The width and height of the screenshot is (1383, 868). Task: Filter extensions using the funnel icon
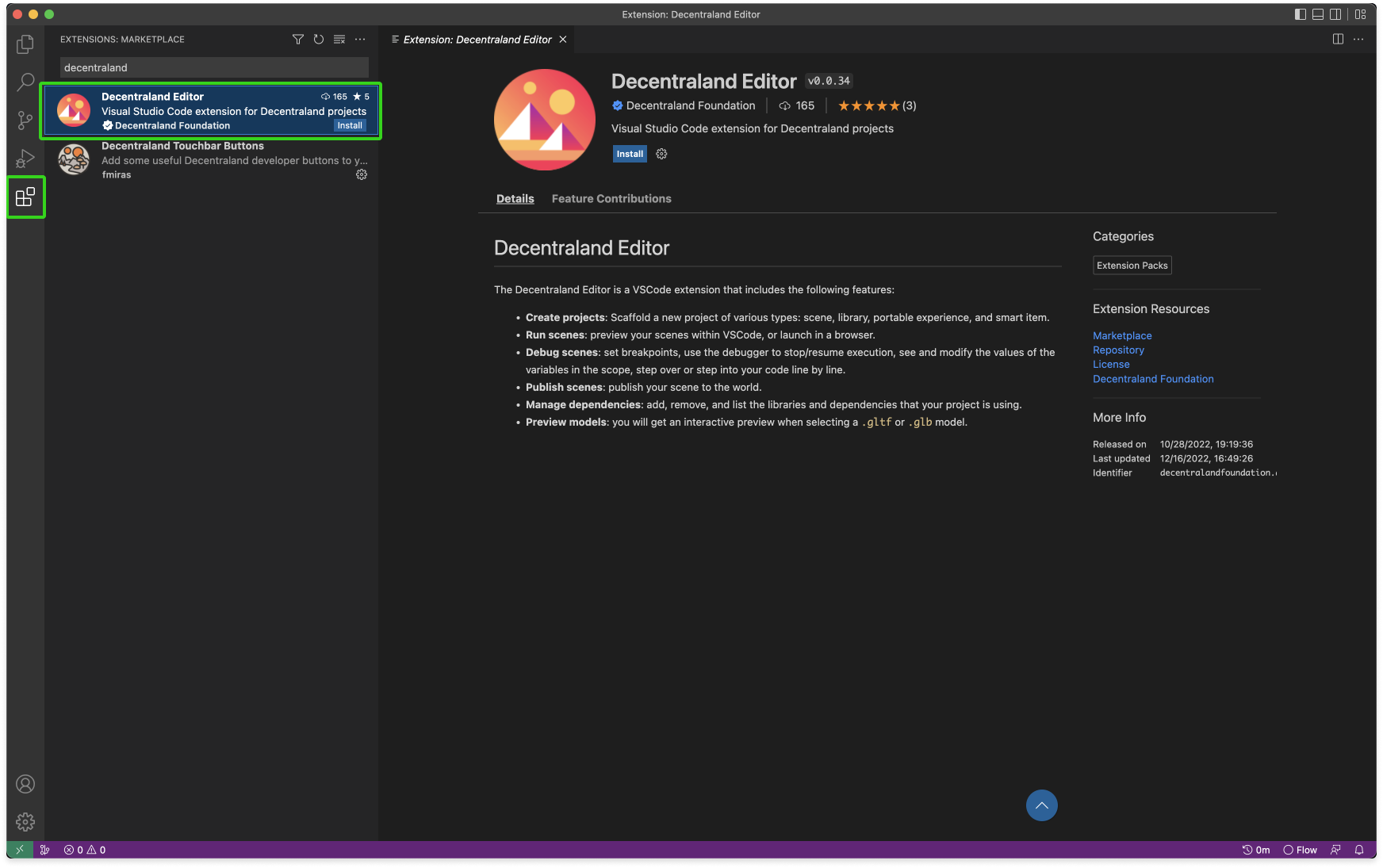[298, 40]
